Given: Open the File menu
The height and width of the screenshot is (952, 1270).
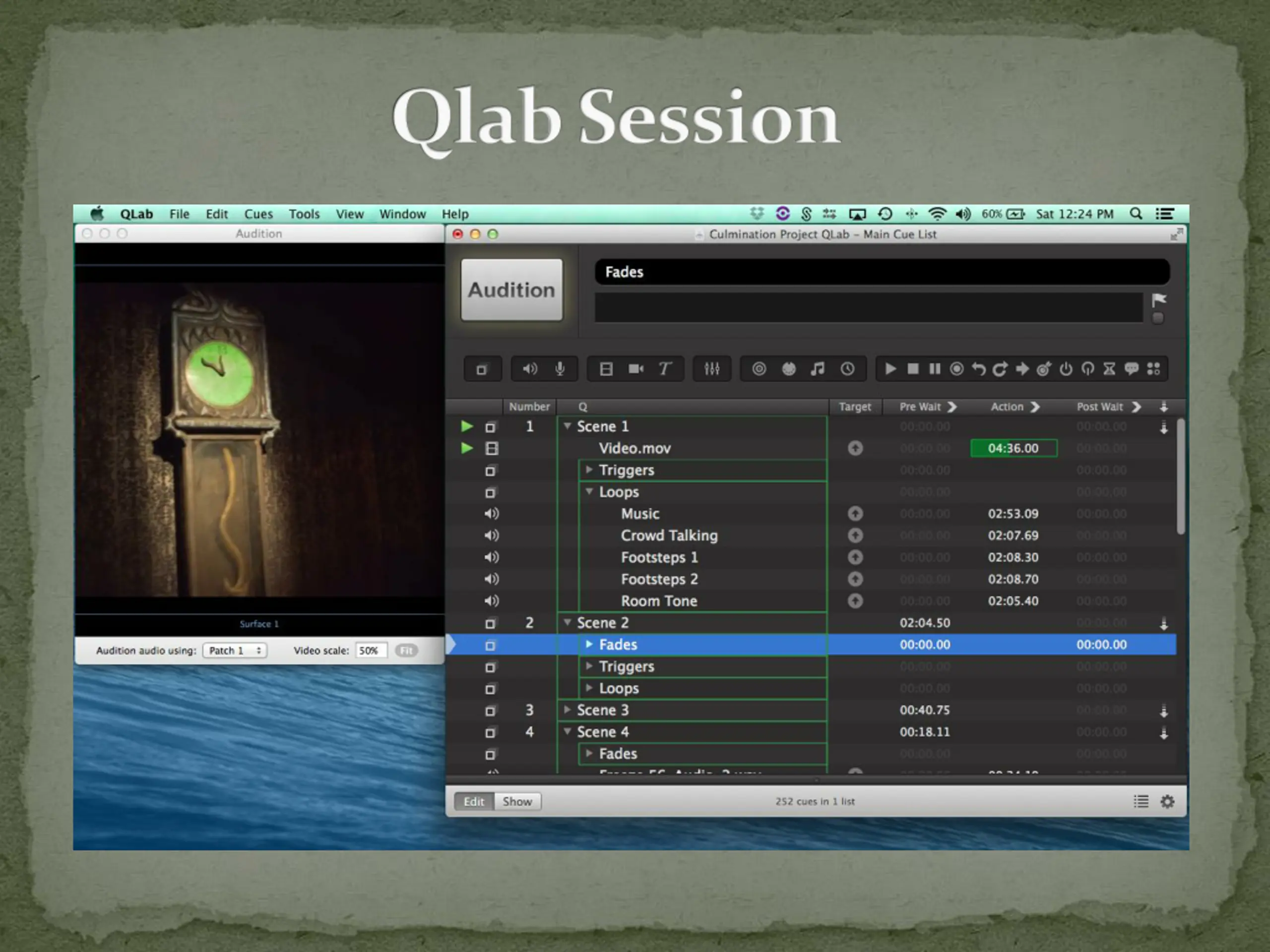Looking at the screenshot, I should (179, 214).
